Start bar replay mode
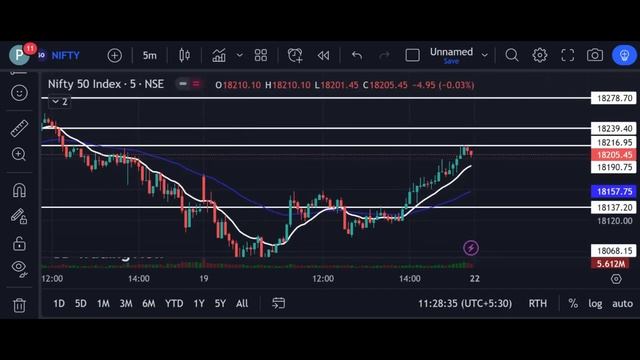The width and height of the screenshot is (640, 360). 323,56
